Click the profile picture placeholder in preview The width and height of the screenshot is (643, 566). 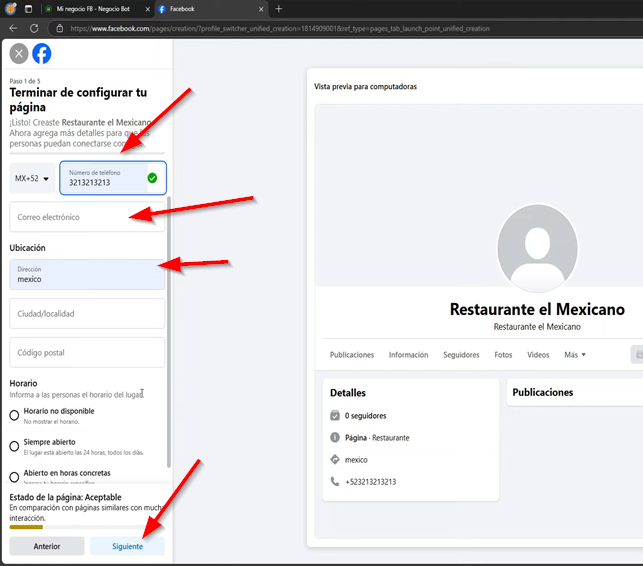pos(537,248)
